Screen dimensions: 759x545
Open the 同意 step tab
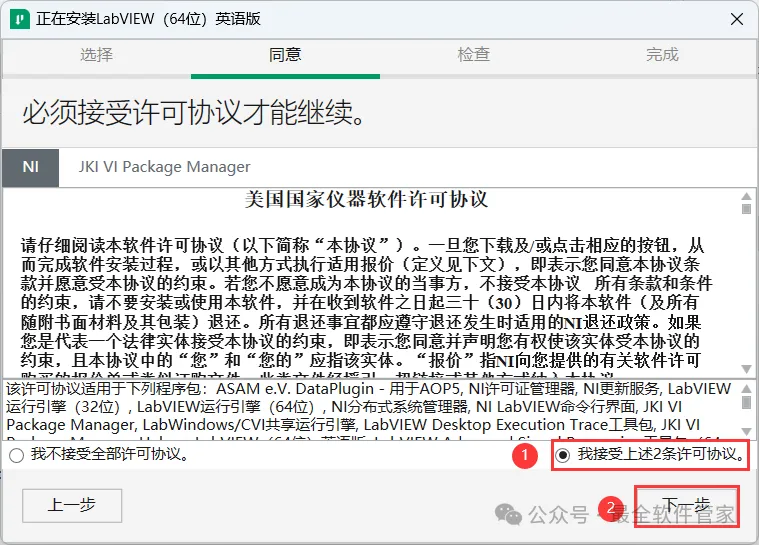coord(285,55)
